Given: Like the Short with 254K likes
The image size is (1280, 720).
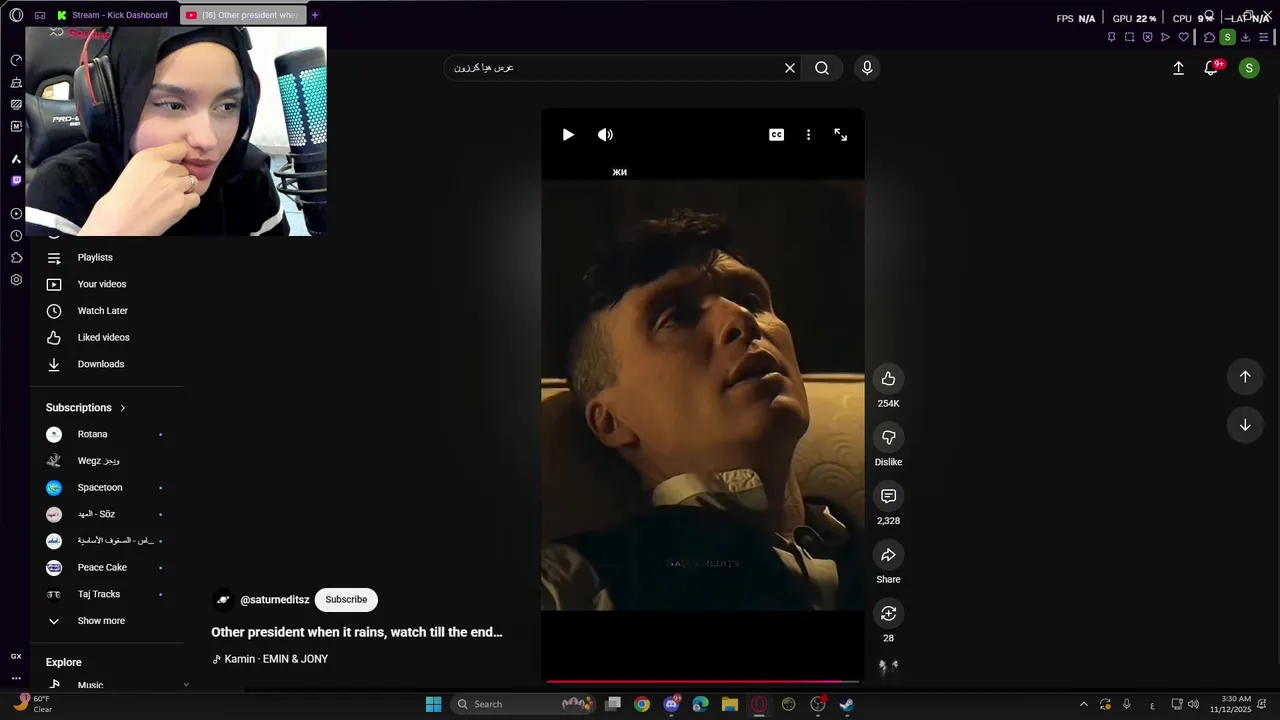Looking at the screenshot, I should (888, 378).
